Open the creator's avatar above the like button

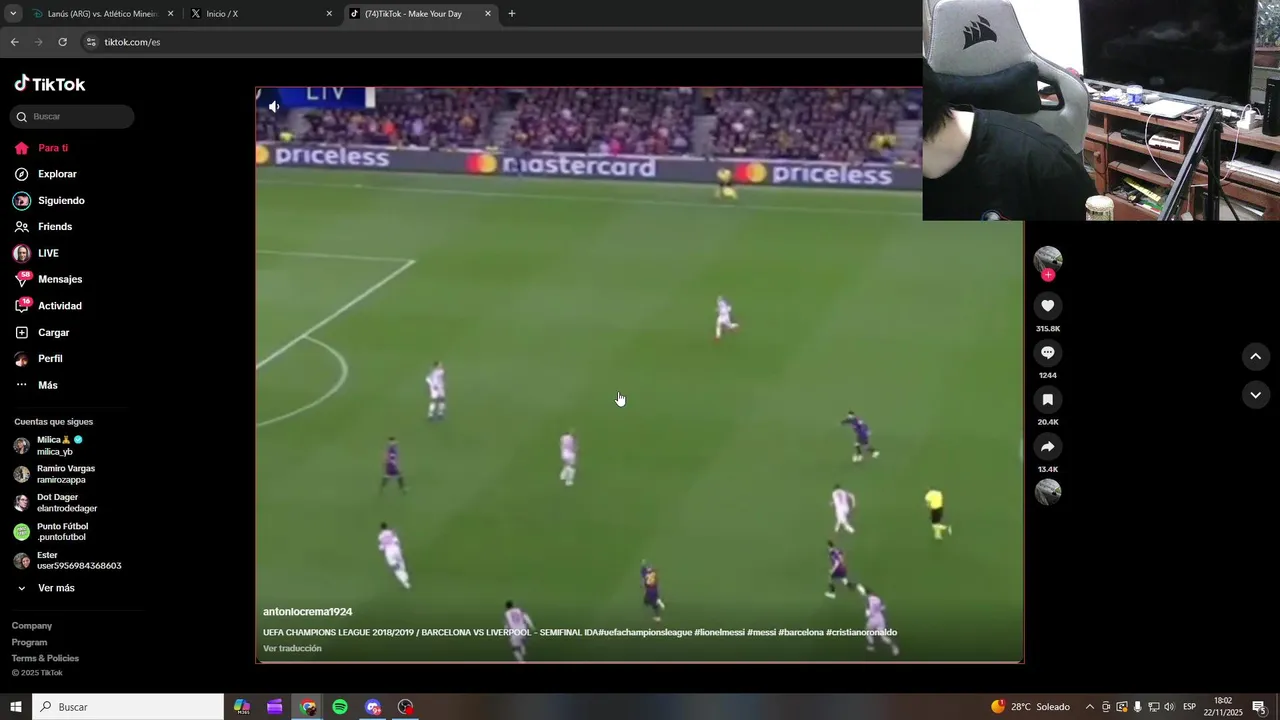[x=1048, y=259]
